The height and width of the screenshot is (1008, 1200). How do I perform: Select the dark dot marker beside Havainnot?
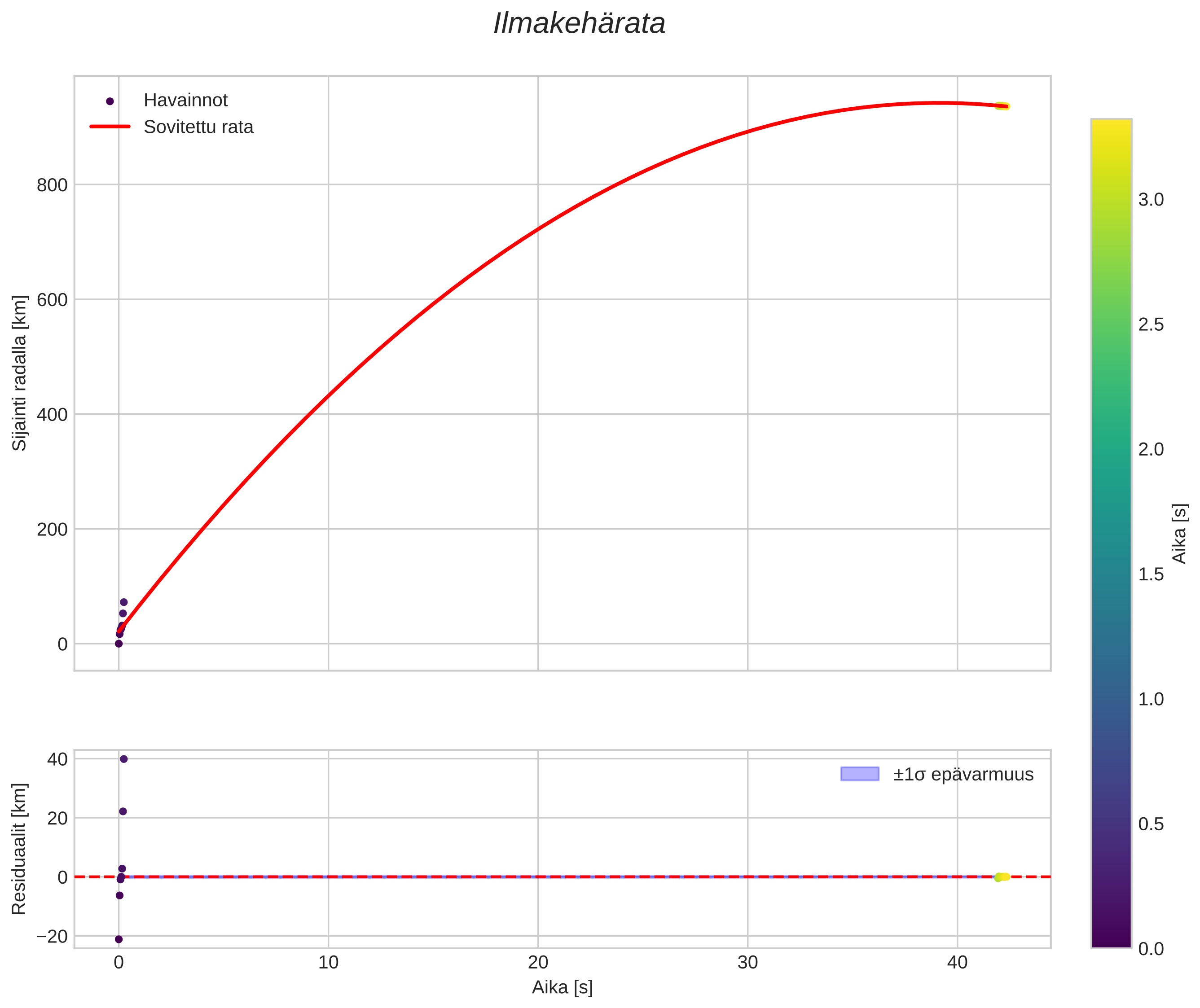click(110, 101)
